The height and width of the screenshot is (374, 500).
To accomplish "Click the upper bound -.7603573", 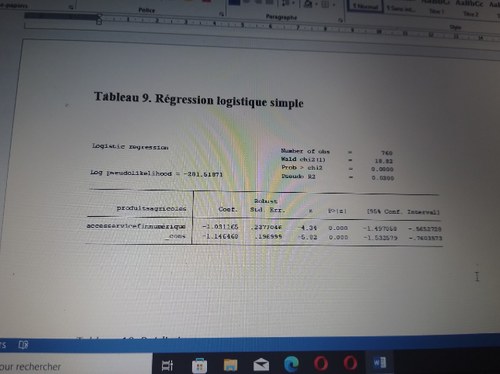I will [x=425, y=238].
